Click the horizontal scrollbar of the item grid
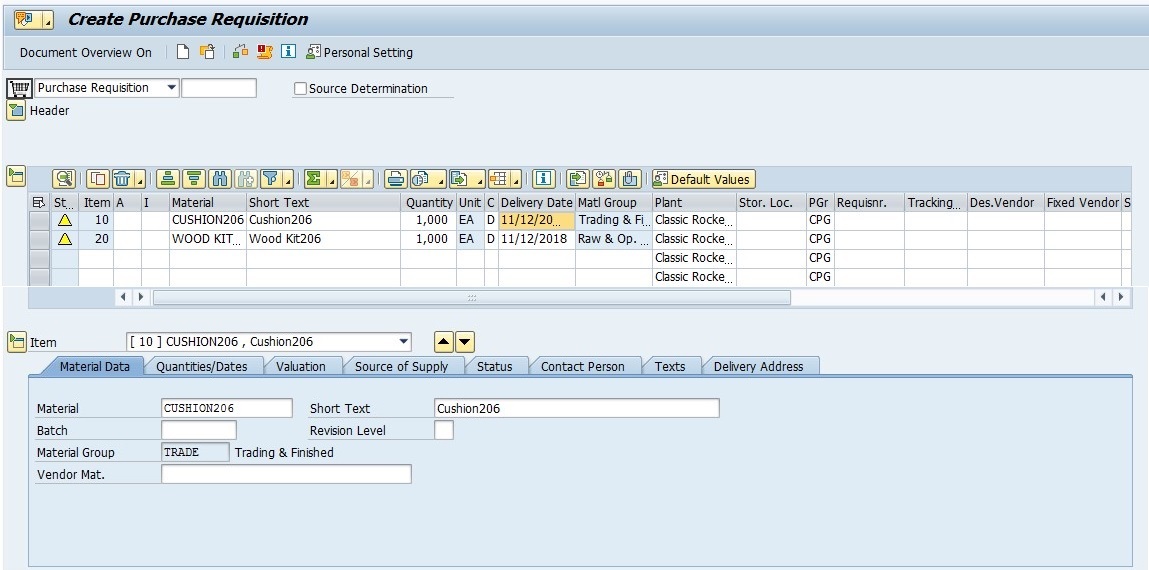The width and height of the screenshot is (1149, 570). pyautogui.click(x=470, y=297)
